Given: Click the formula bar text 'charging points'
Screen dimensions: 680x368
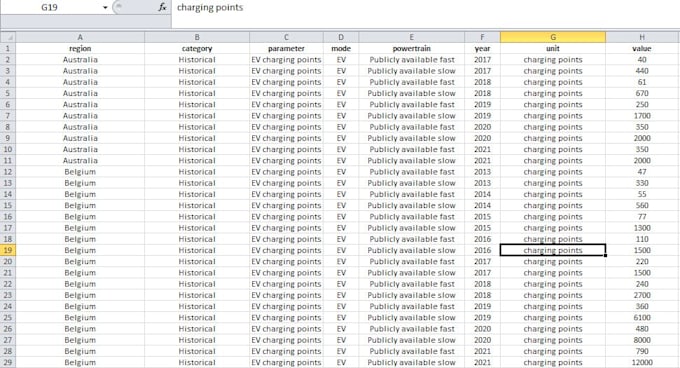Looking at the screenshot, I should click(x=210, y=7).
